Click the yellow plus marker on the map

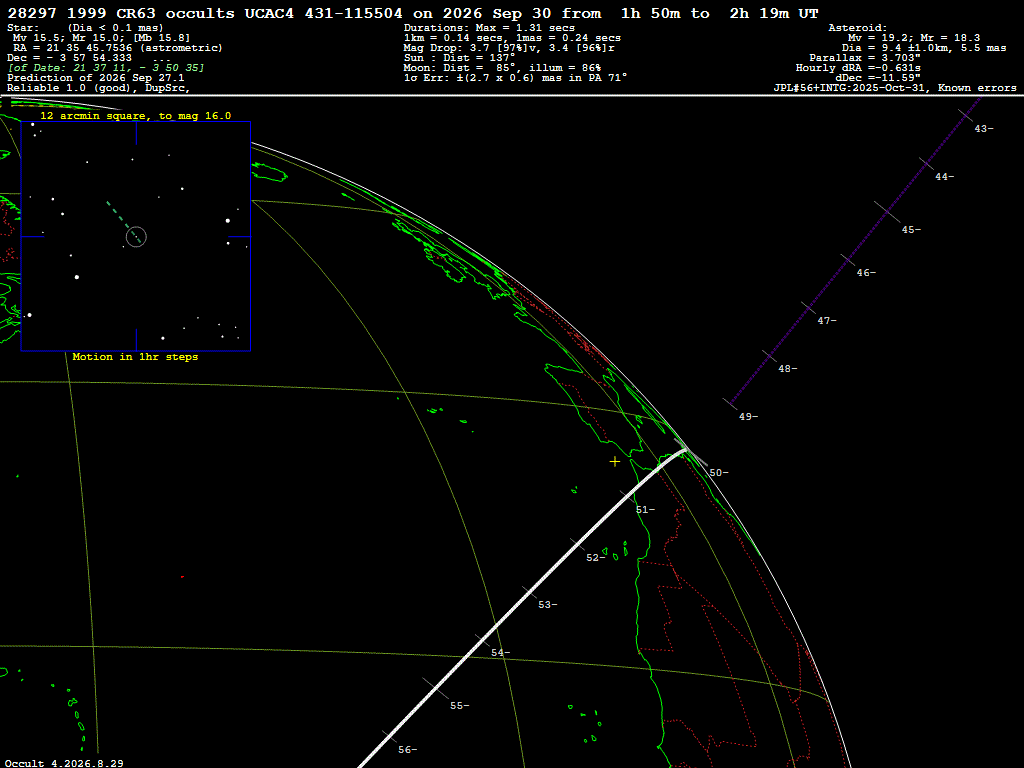615,462
